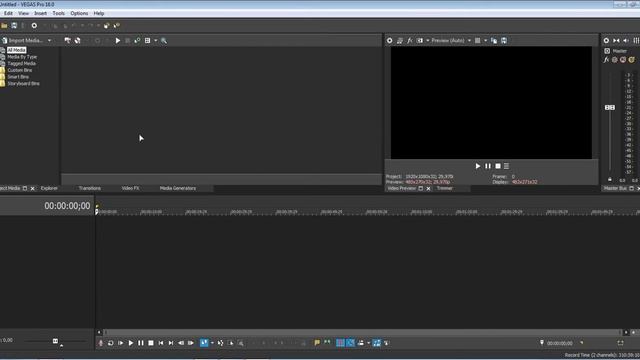Click the Insert Marker flag icon
640x360 pixels.
[x=317, y=343]
